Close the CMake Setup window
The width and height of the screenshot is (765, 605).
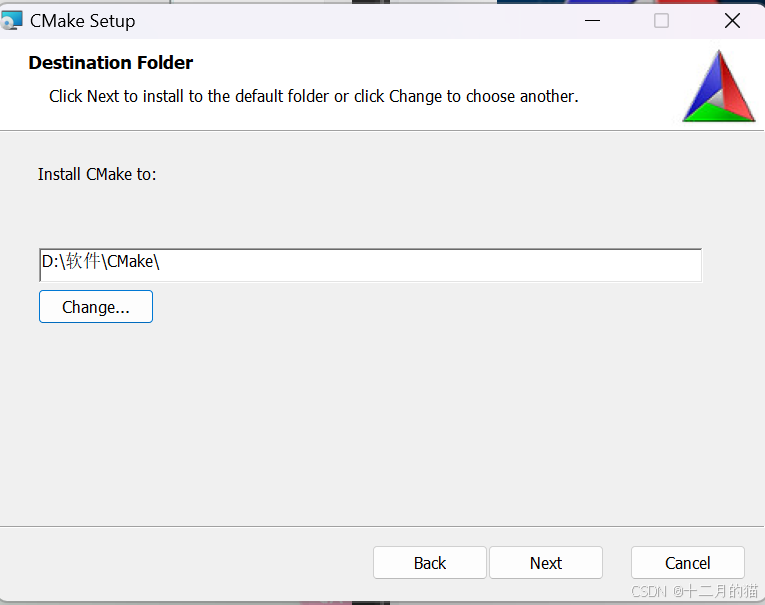click(732, 20)
